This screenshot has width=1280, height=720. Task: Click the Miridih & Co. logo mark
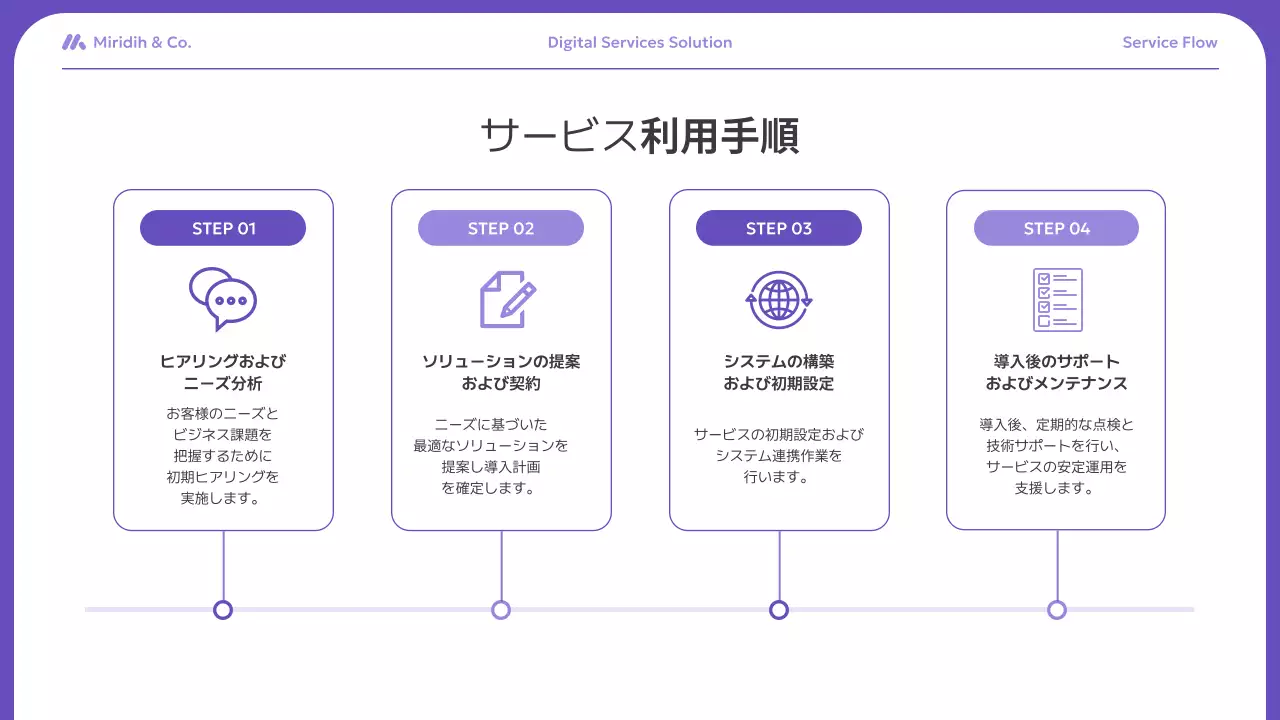pos(73,41)
